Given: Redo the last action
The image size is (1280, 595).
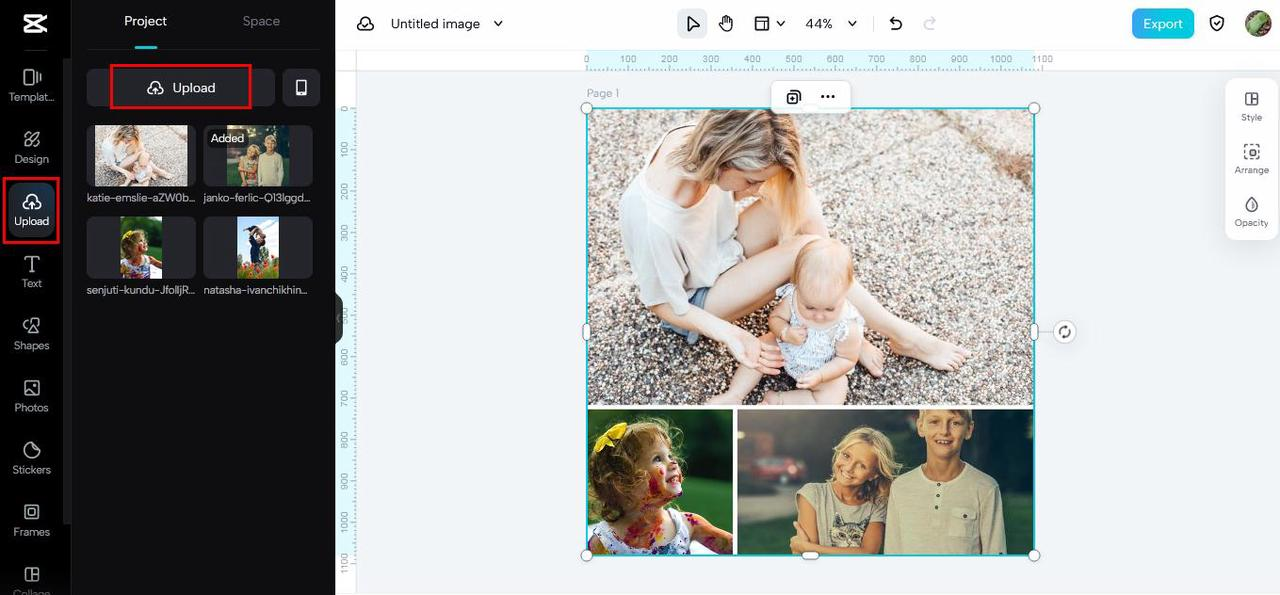Looking at the screenshot, I should tap(930, 24).
